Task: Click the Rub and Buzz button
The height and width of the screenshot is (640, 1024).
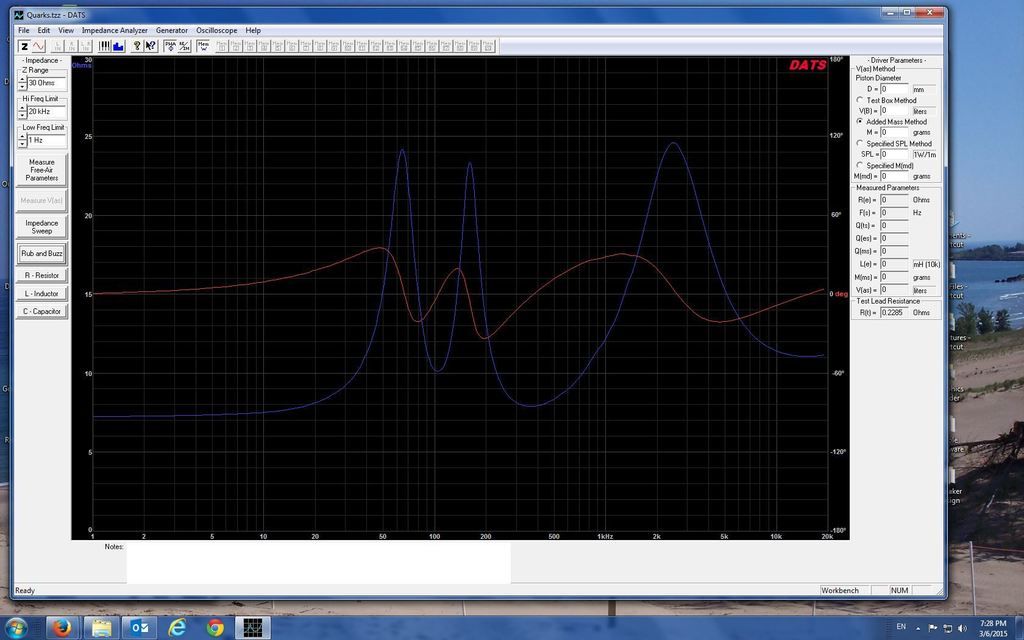Action: pos(42,253)
